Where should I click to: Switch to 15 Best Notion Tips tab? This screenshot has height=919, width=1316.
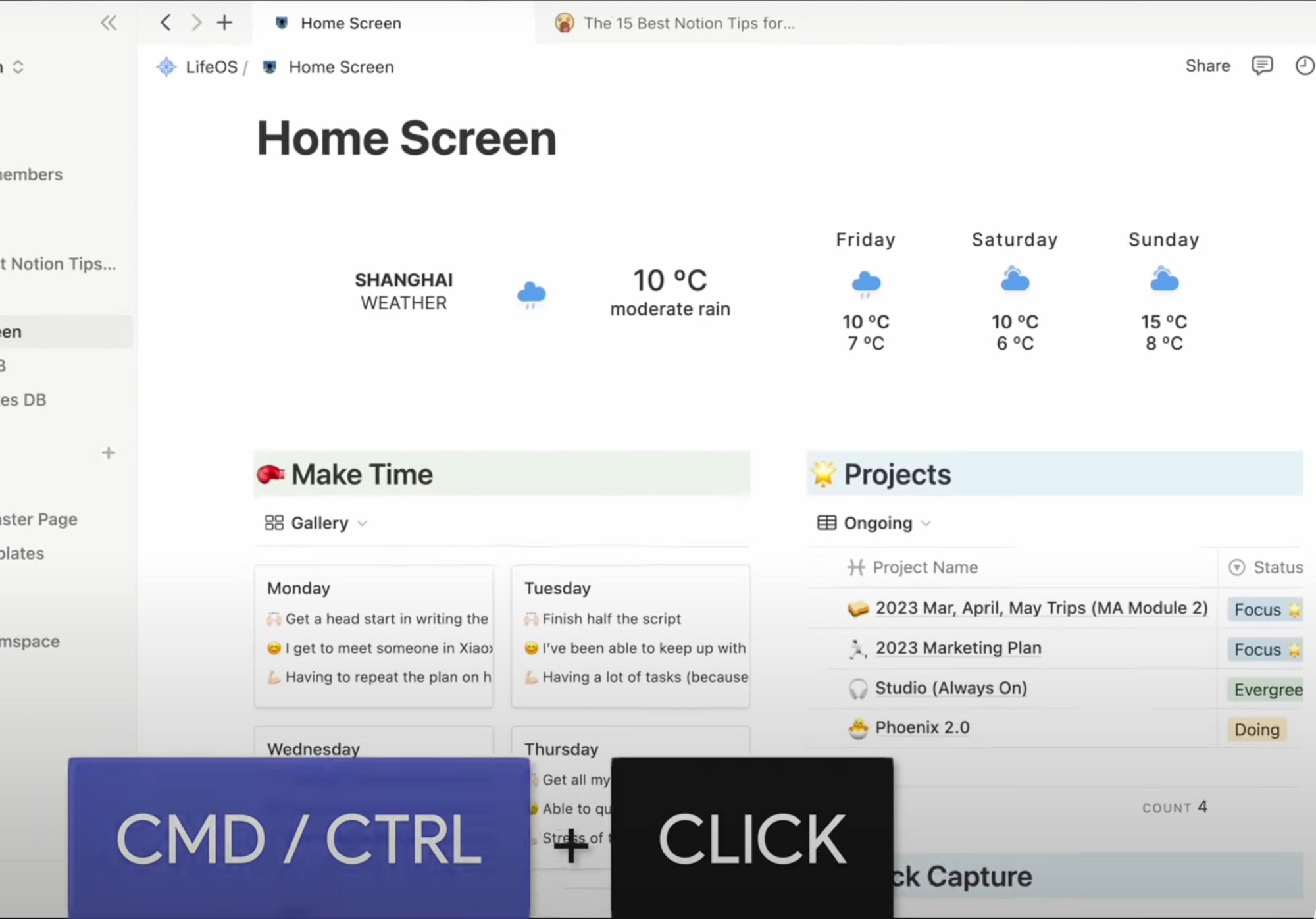[688, 23]
